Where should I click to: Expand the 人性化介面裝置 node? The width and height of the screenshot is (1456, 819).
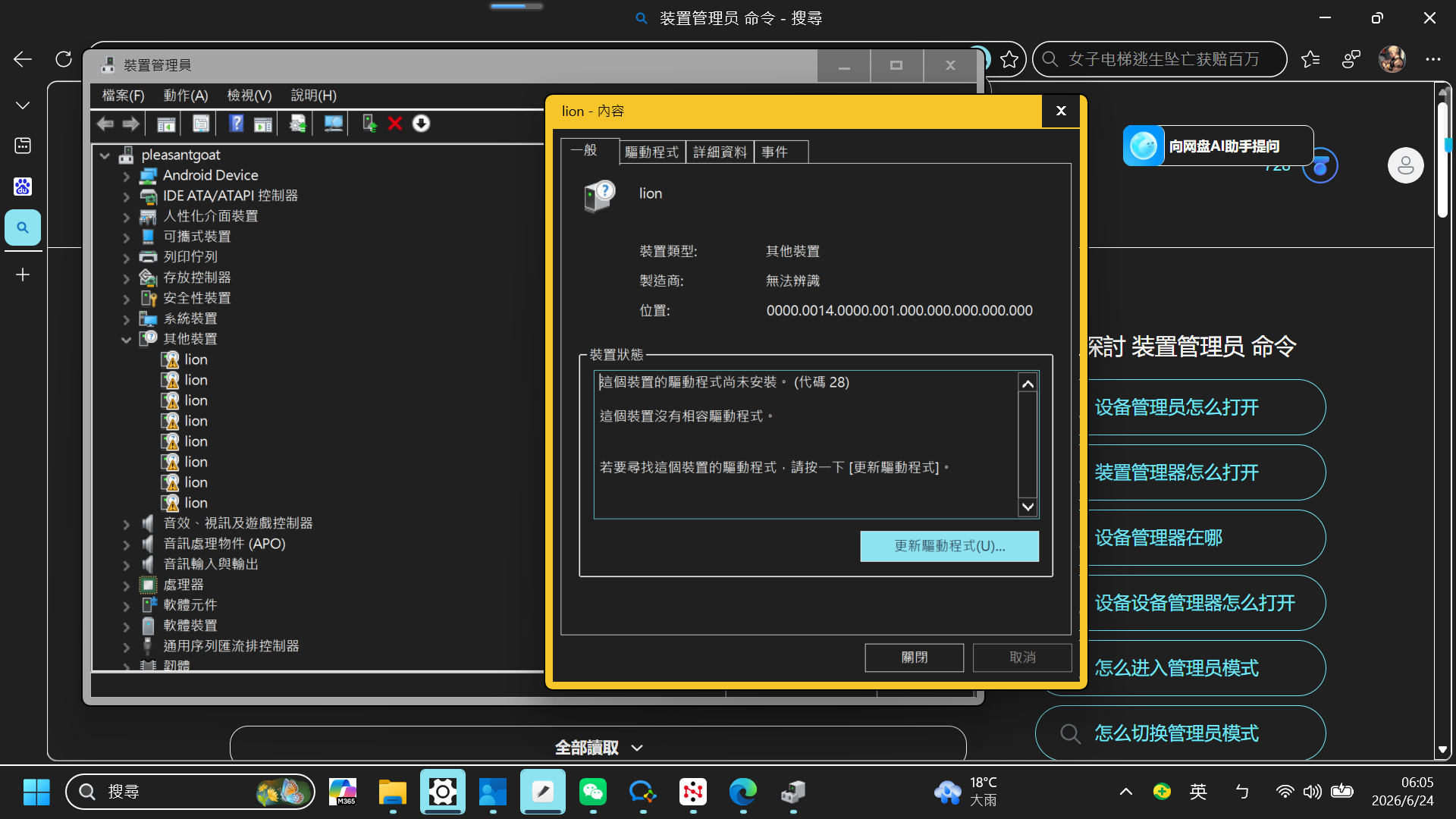click(x=127, y=217)
